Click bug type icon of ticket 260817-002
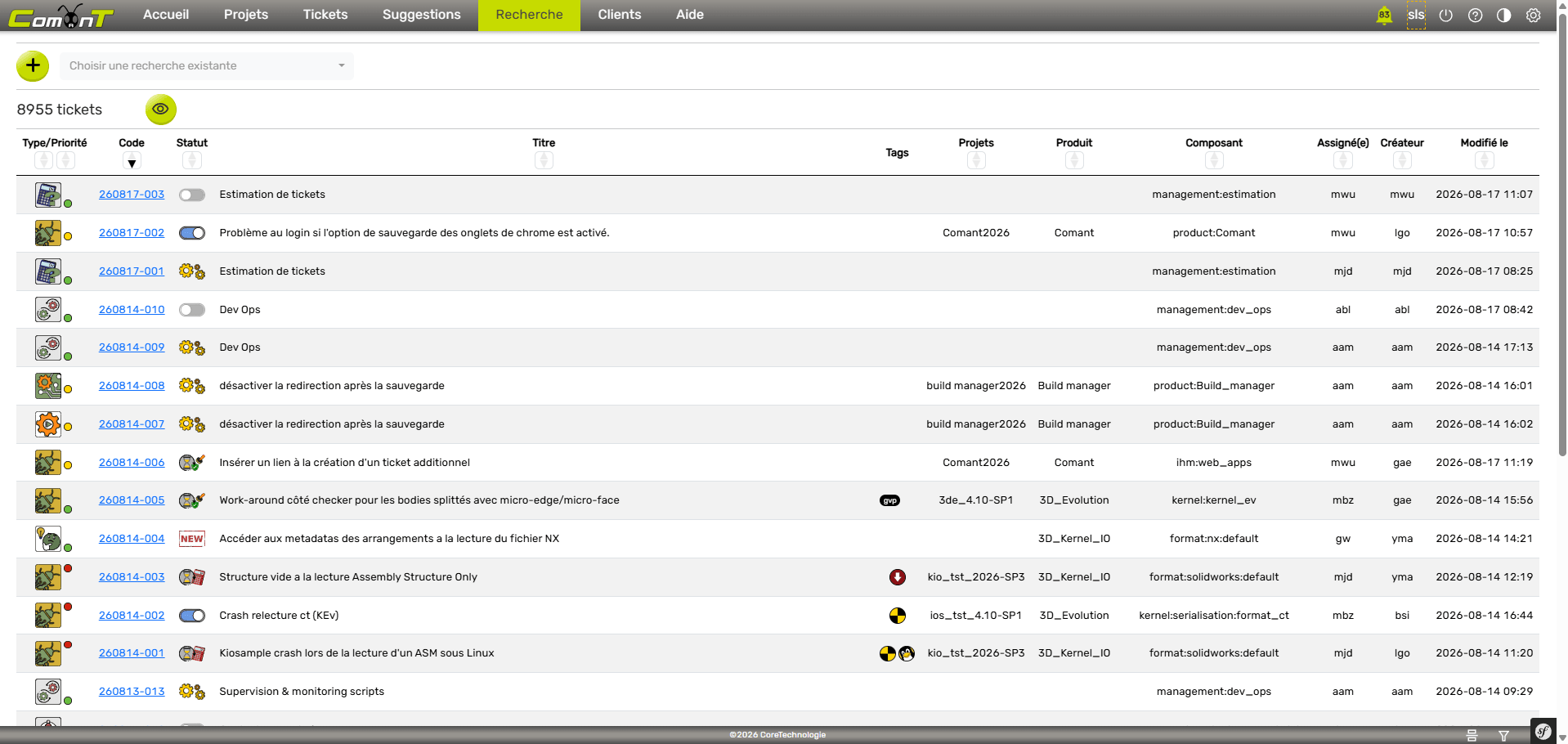Screen dimensions: 1568x744 pyautogui.click(x=47, y=233)
